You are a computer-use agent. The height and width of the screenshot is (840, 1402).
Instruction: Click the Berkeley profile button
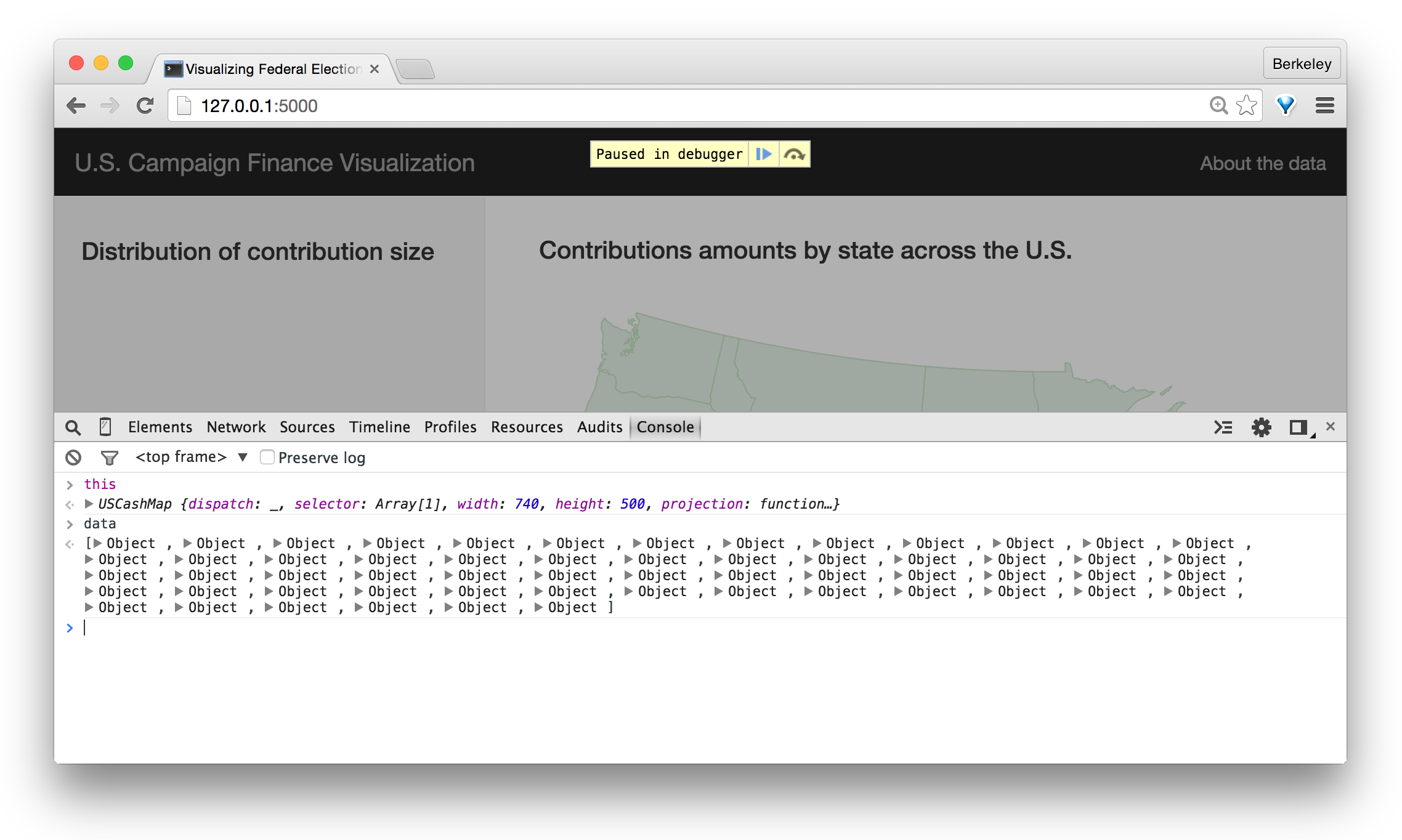tap(1301, 63)
